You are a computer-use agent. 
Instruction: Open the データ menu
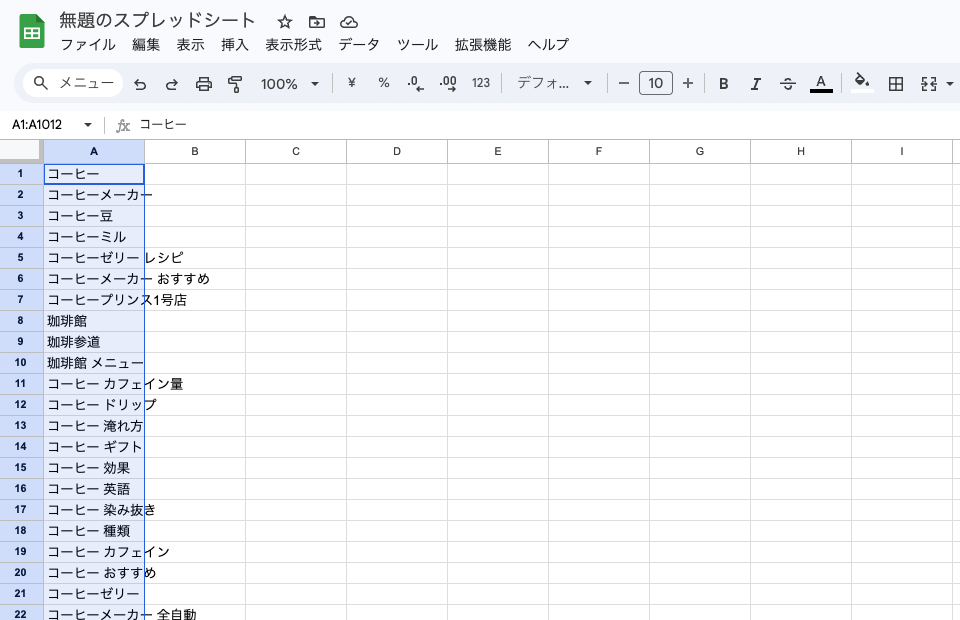[359, 45]
